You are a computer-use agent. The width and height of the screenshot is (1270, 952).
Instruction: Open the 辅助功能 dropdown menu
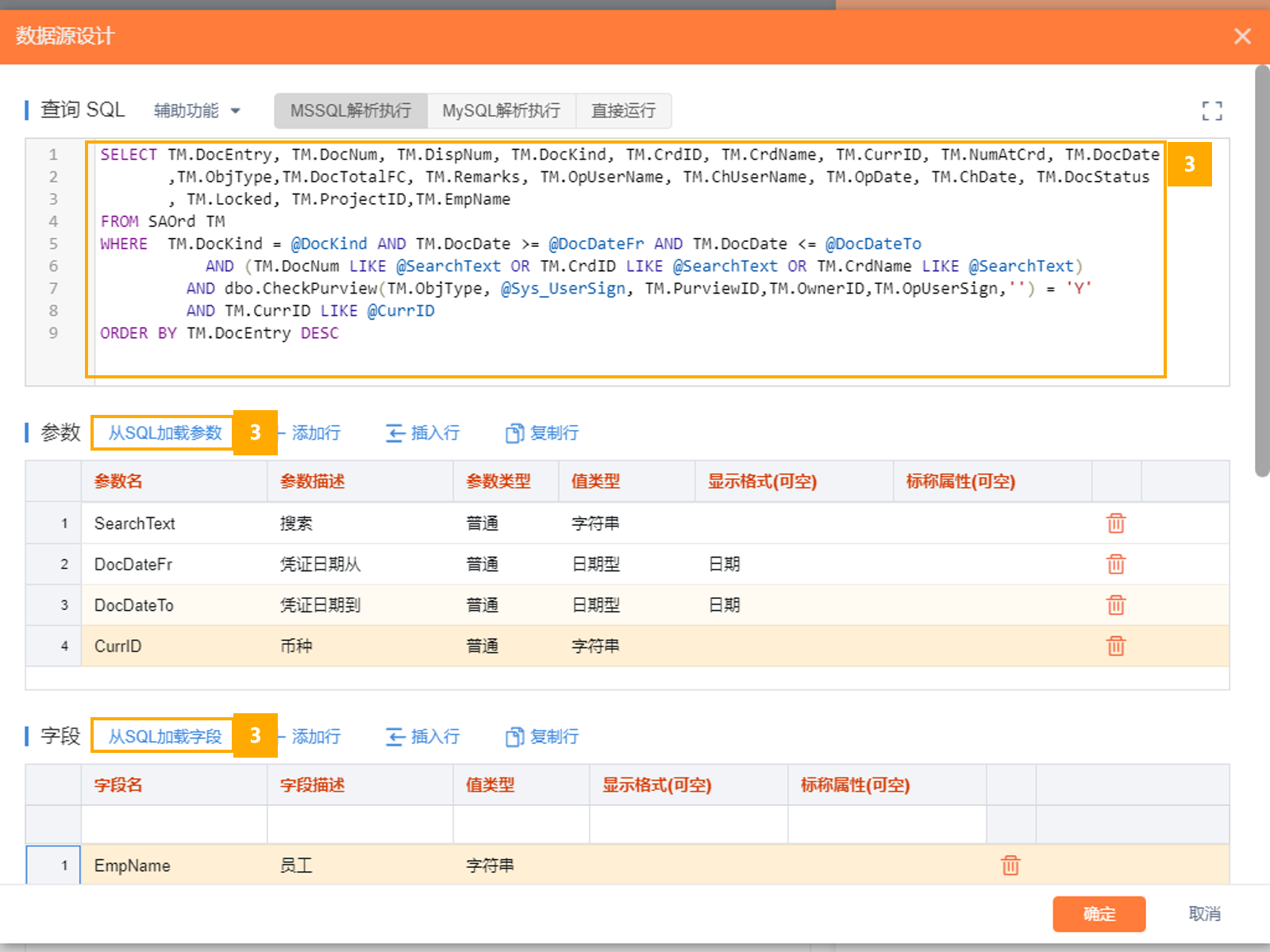point(197,111)
